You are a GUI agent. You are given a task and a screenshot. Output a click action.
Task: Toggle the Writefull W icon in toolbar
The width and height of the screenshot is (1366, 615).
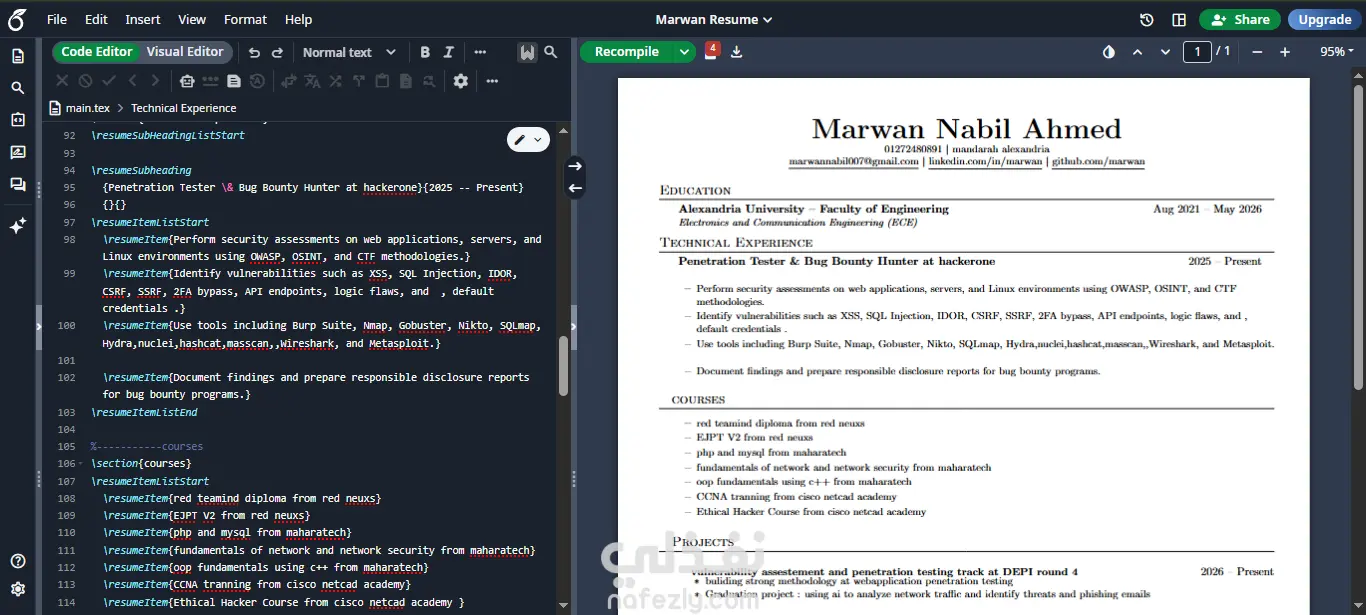click(527, 52)
